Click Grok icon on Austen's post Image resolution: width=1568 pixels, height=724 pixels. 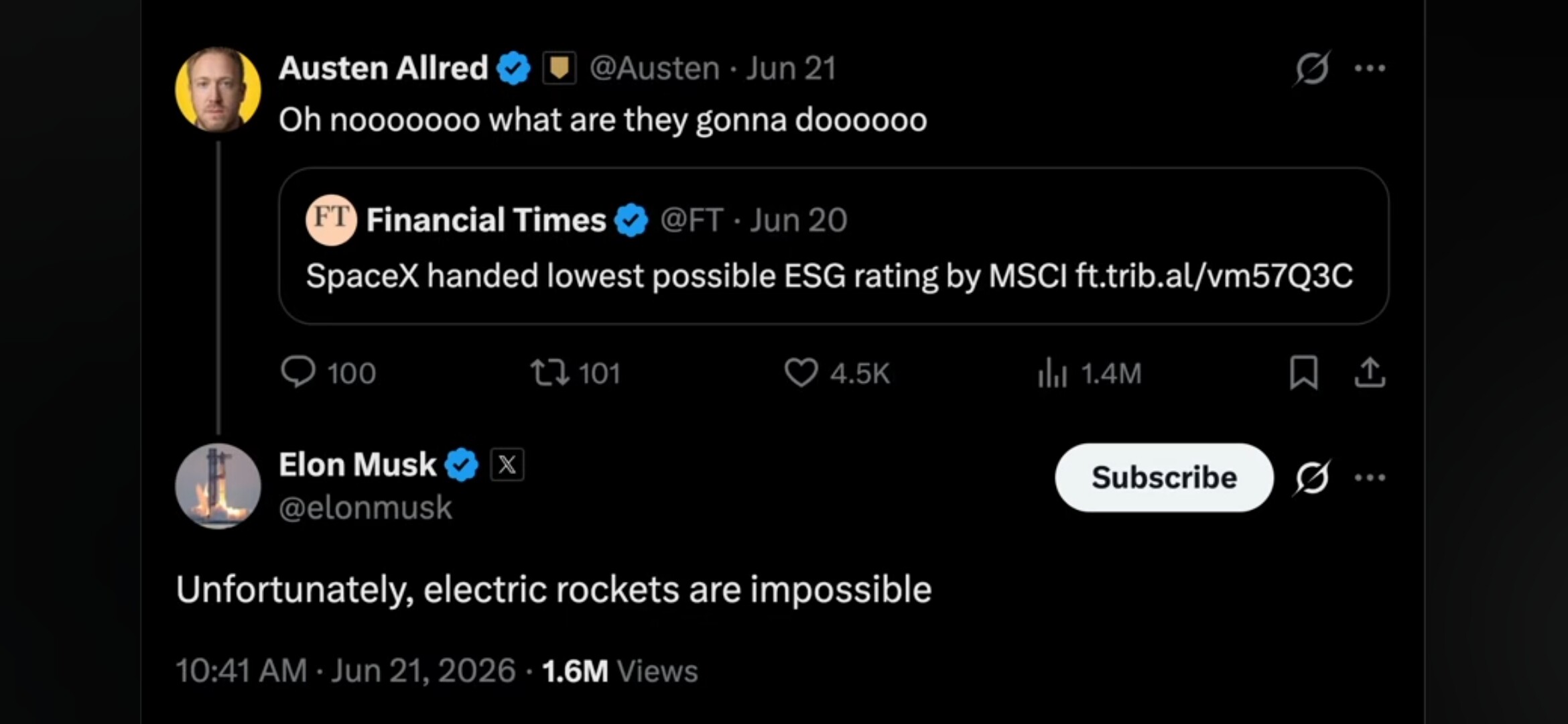coord(1312,68)
